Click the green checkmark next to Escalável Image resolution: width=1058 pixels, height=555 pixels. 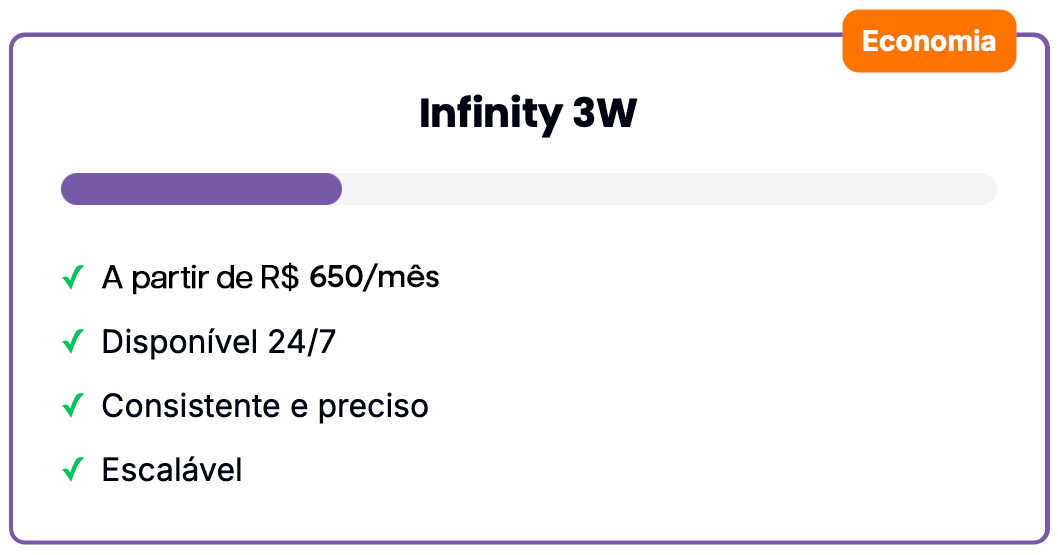[x=72, y=470]
